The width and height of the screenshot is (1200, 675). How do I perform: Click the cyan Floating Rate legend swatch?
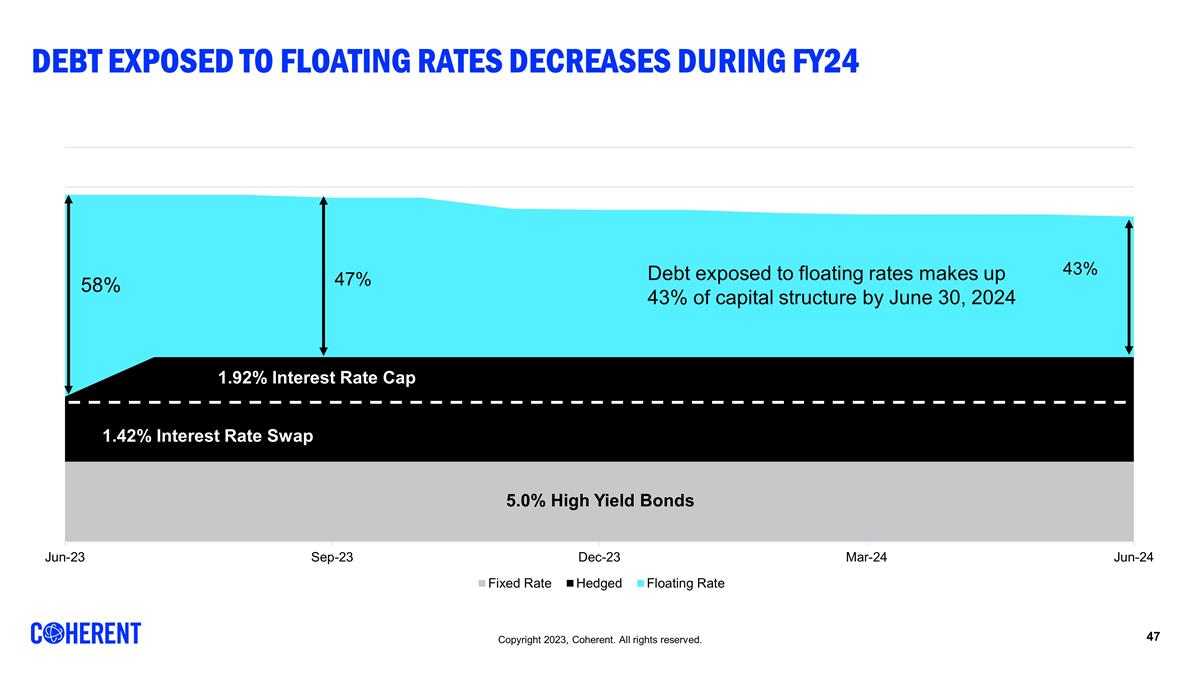click(640, 584)
